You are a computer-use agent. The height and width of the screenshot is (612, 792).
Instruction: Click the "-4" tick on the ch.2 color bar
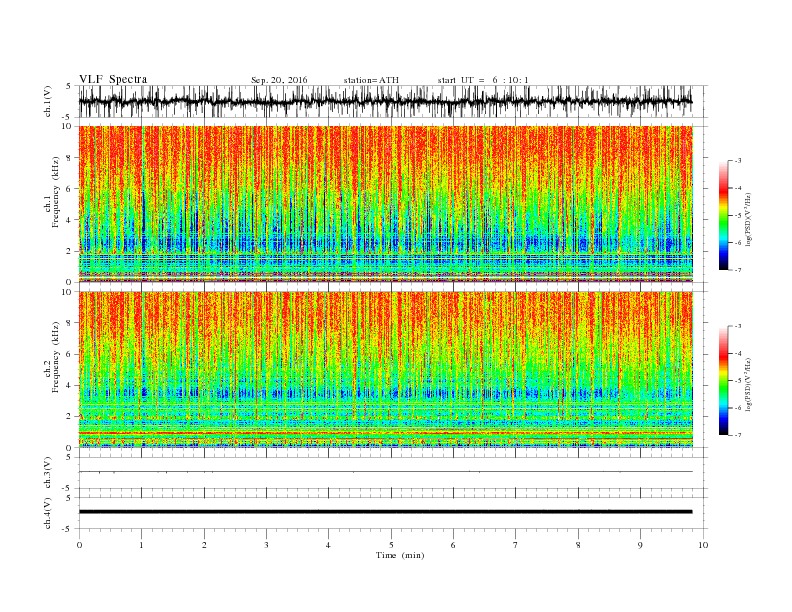[x=737, y=353]
